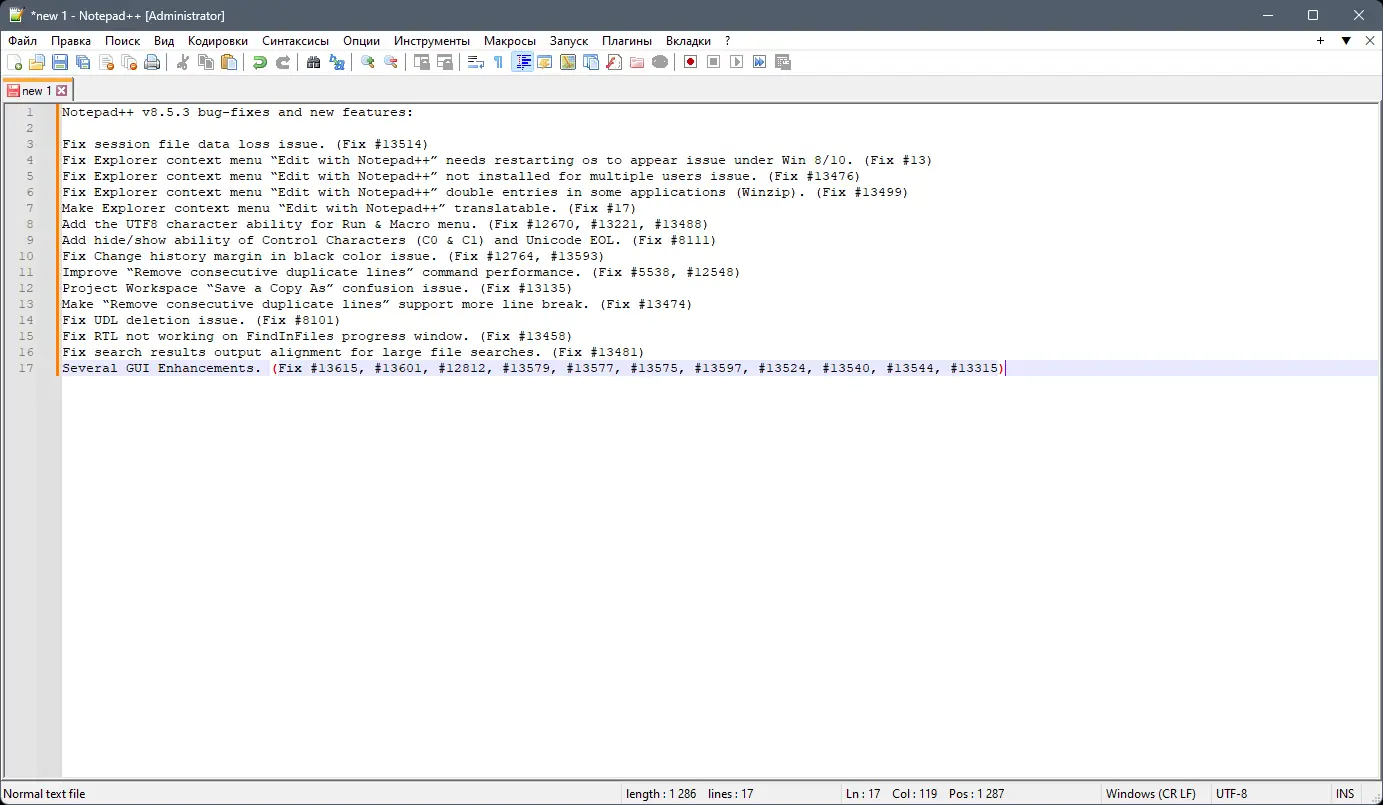Viewport: 1383px width, 805px height.
Task: Open the Вид menu
Action: click(x=164, y=41)
